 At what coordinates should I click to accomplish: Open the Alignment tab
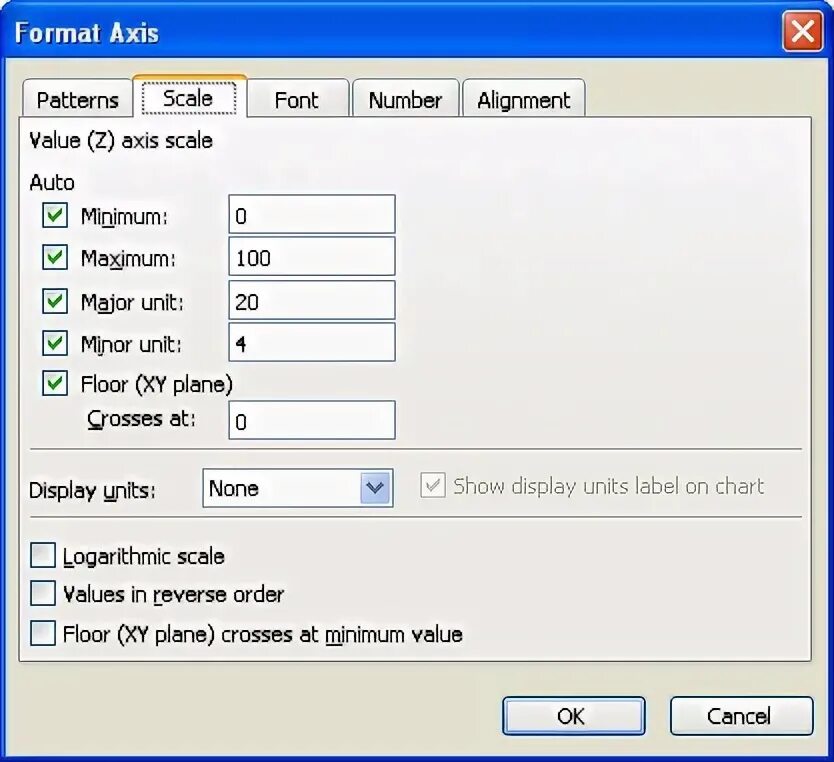[524, 99]
